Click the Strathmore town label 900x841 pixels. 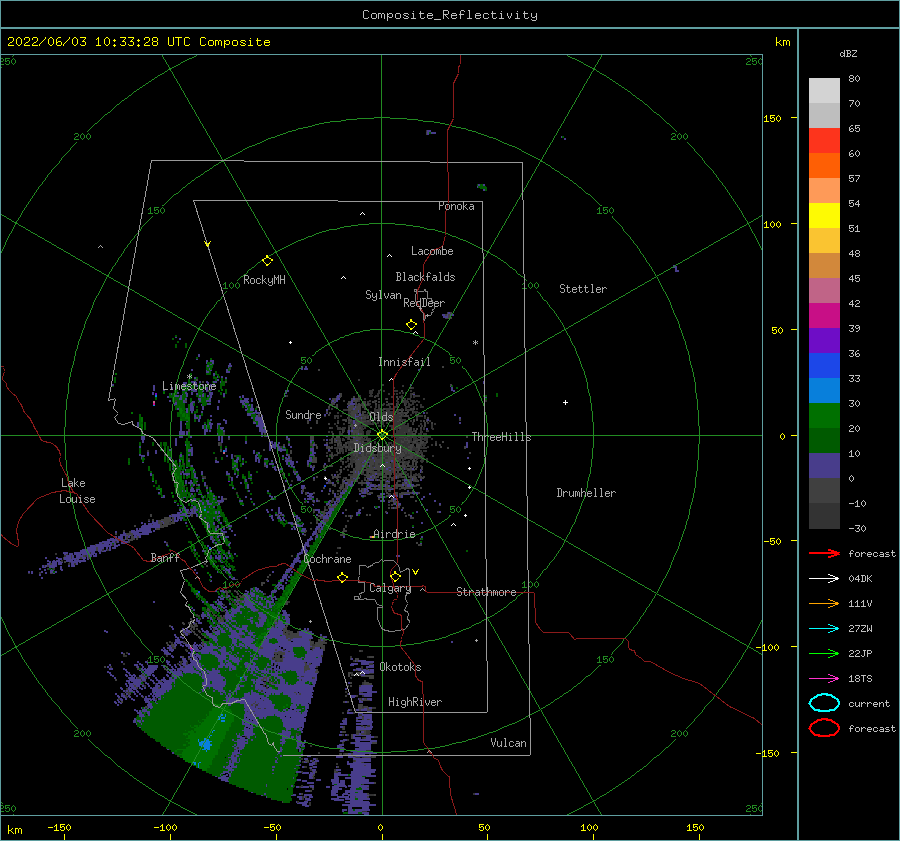pos(486,592)
